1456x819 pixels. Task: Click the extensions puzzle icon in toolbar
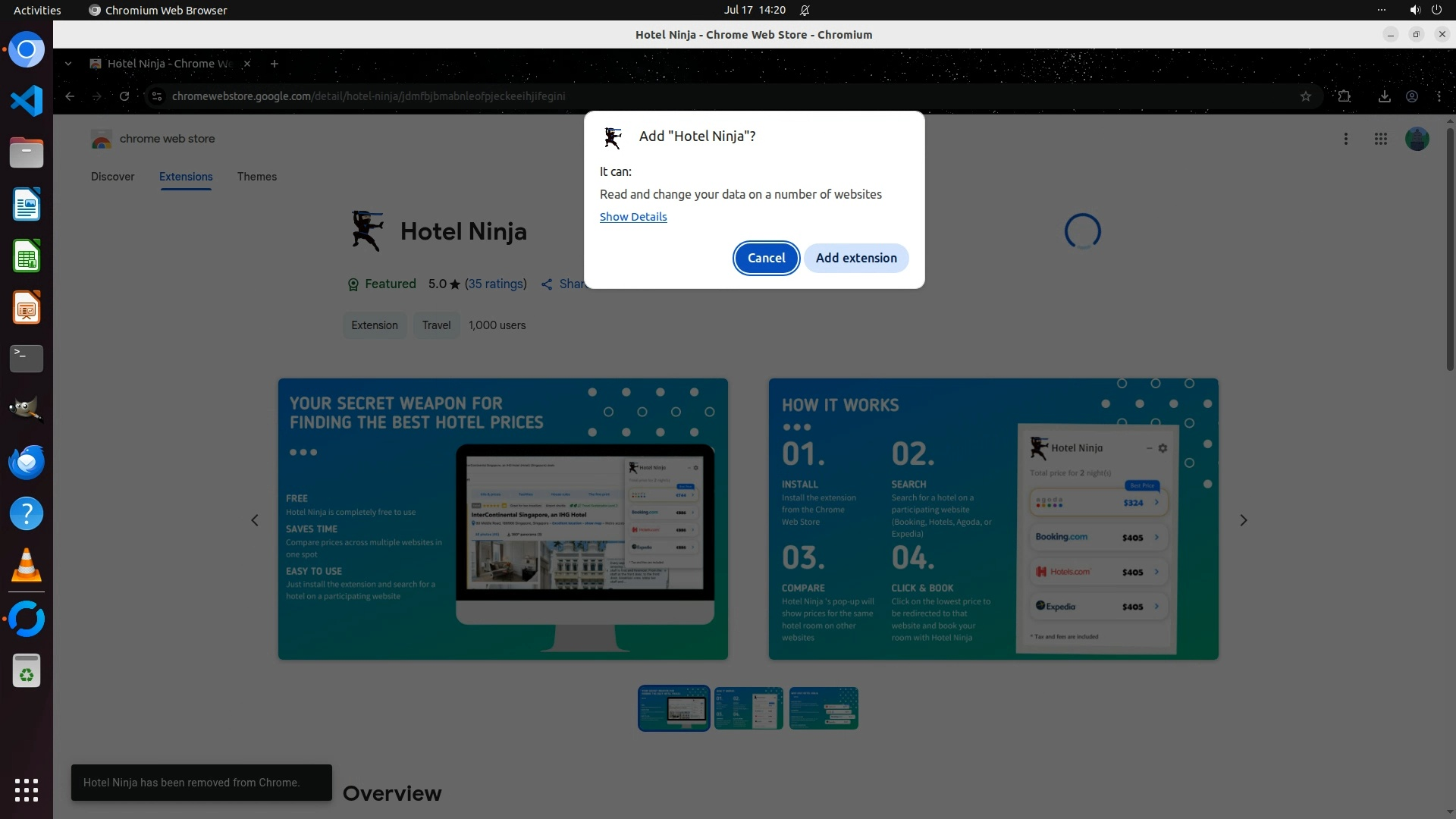tap(1344, 96)
